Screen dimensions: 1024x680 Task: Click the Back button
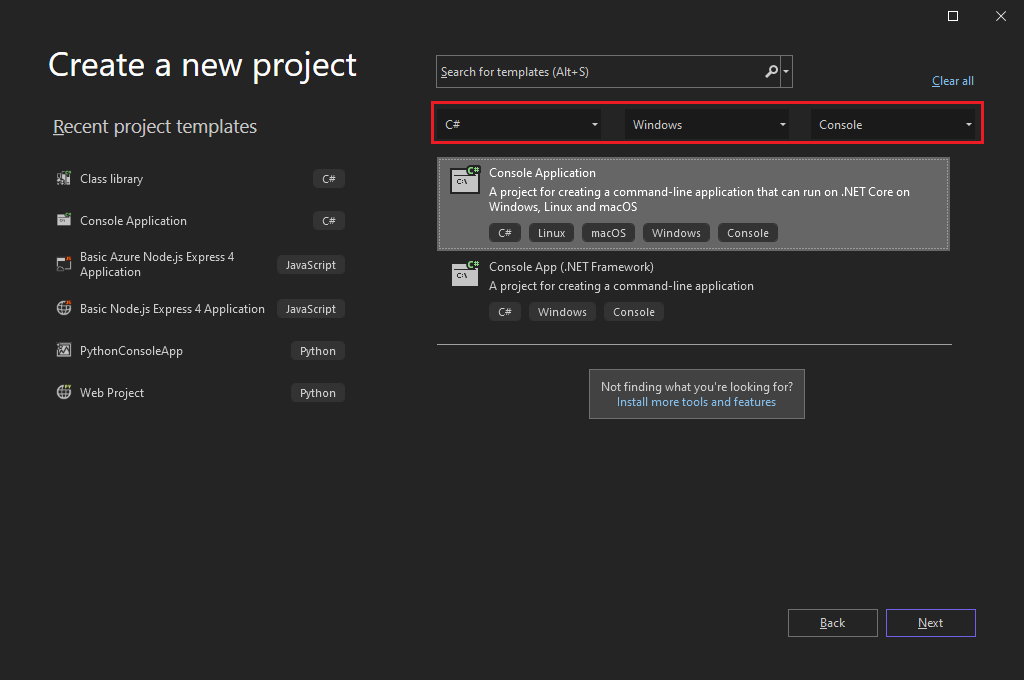pyautogui.click(x=832, y=622)
